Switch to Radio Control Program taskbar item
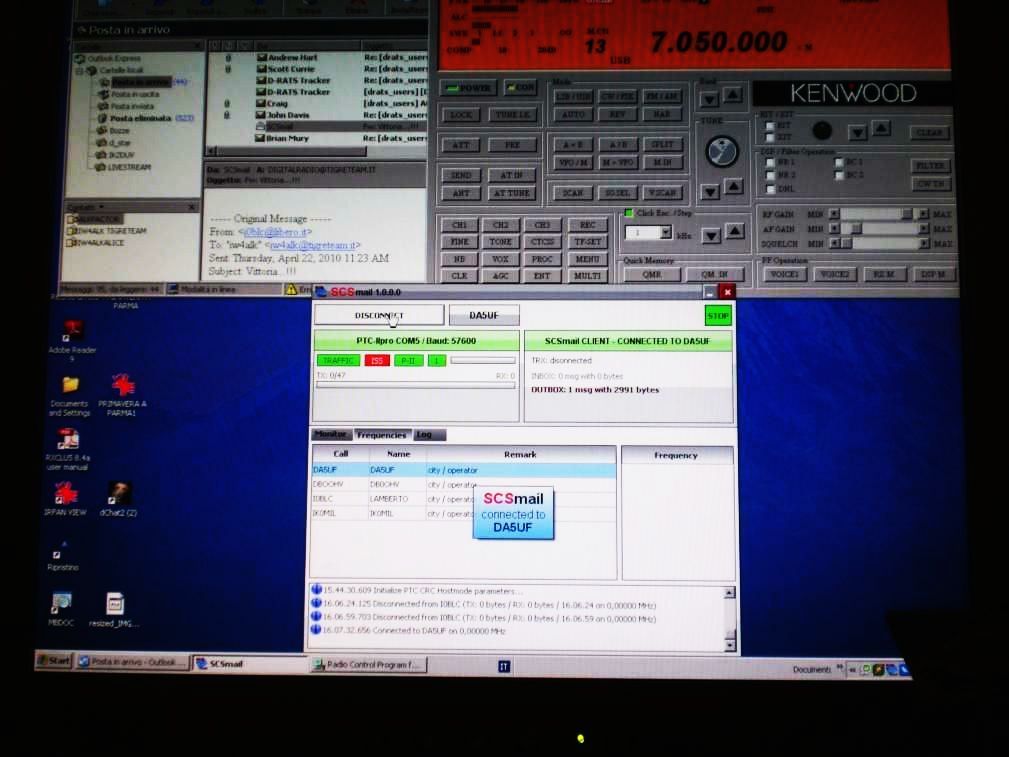Image resolution: width=1009 pixels, height=757 pixels. [x=369, y=665]
